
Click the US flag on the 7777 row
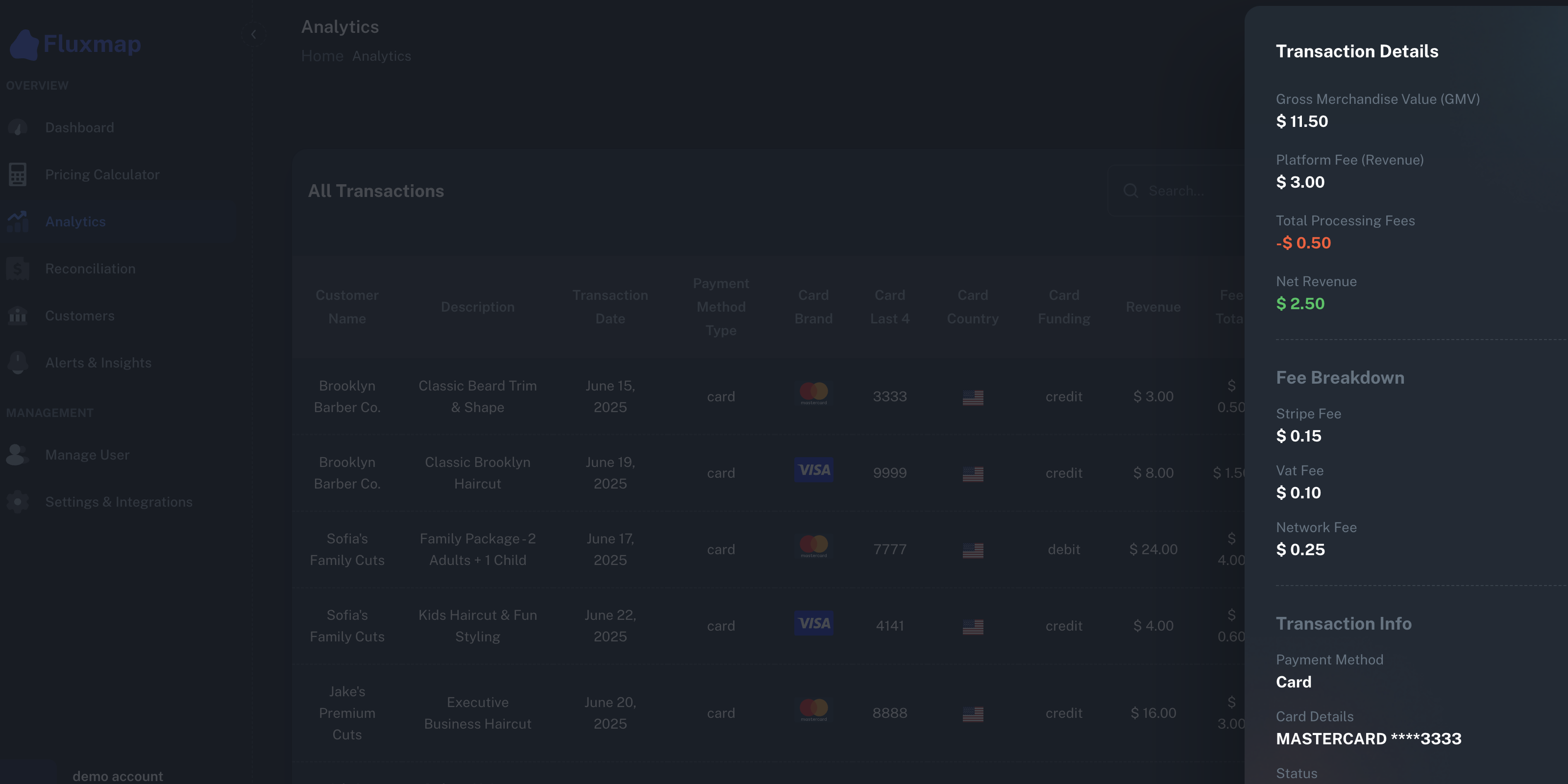click(972, 551)
